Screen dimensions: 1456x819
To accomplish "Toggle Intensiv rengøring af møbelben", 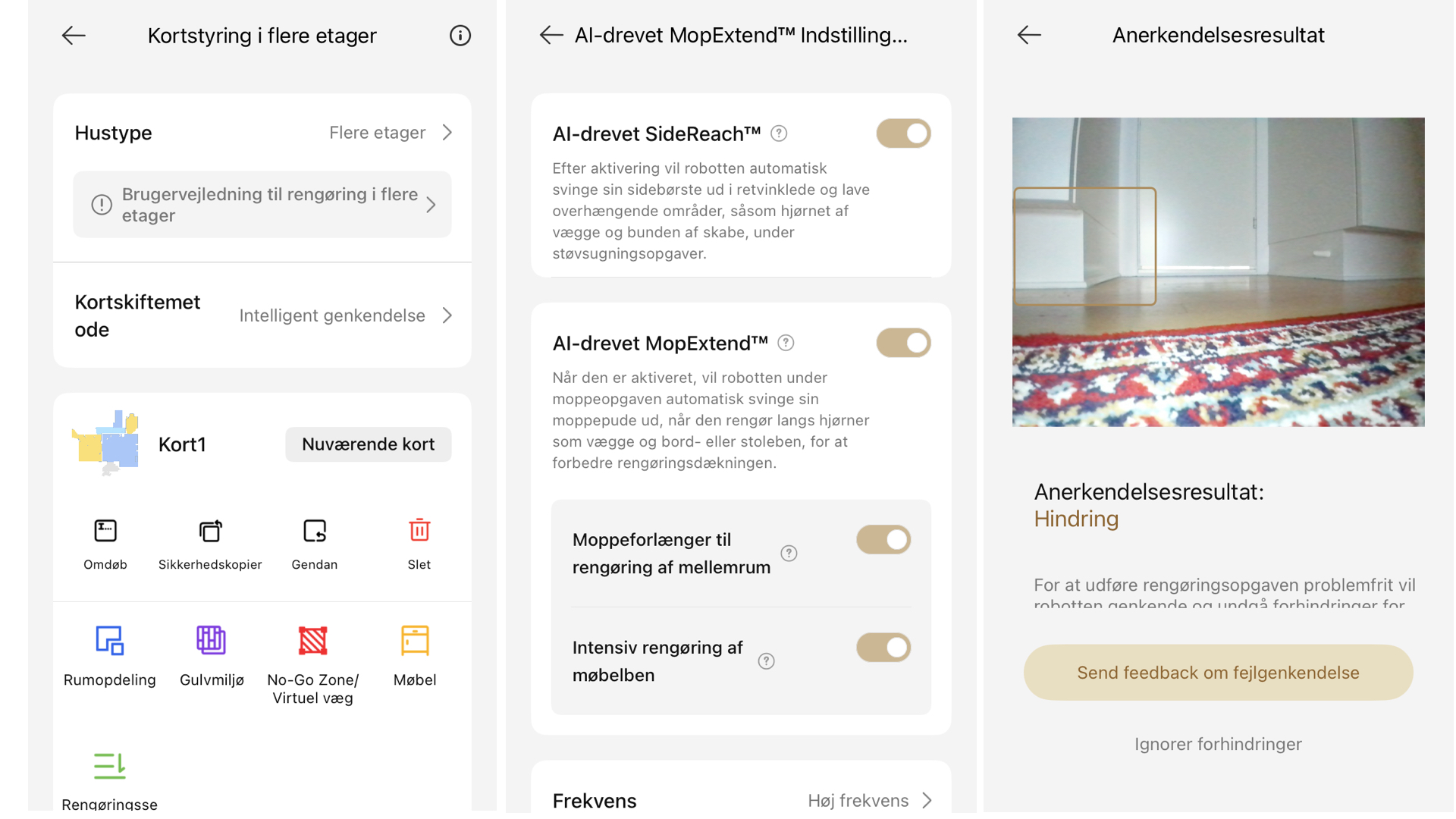I will pos(883,648).
